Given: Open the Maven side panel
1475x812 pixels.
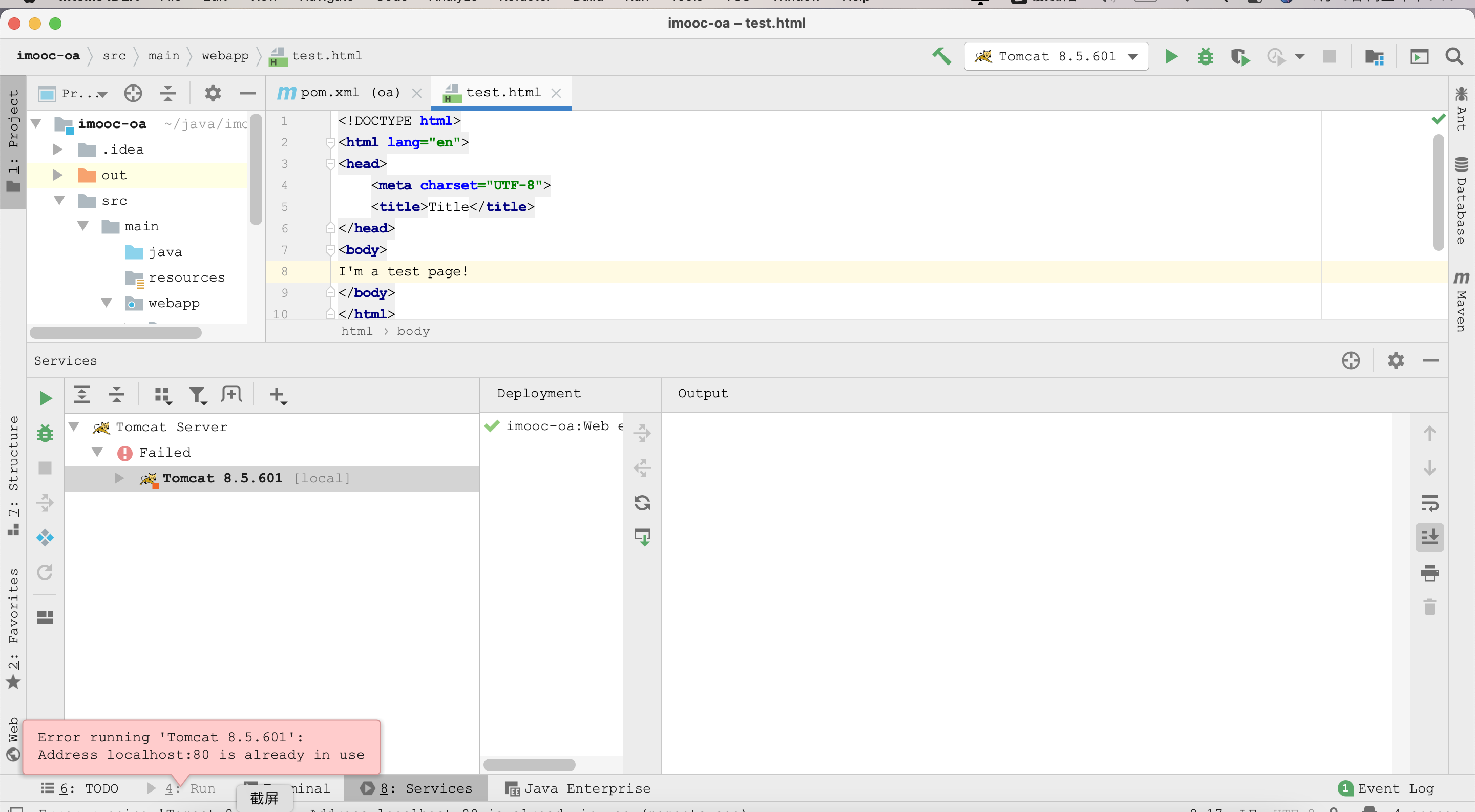Looking at the screenshot, I should [x=1461, y=302].
